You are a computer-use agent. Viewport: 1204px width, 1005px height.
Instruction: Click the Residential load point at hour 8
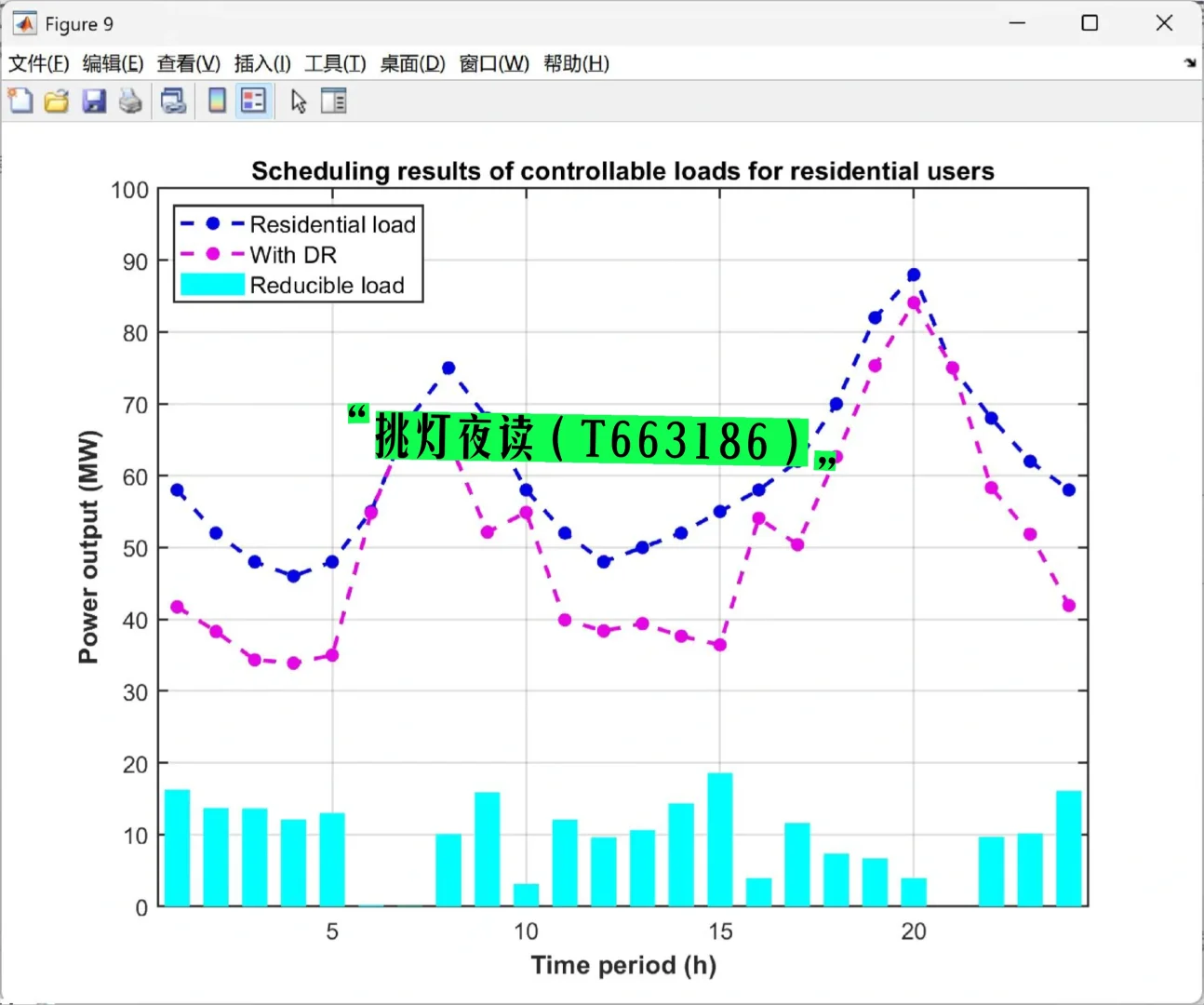pos(448,368)
